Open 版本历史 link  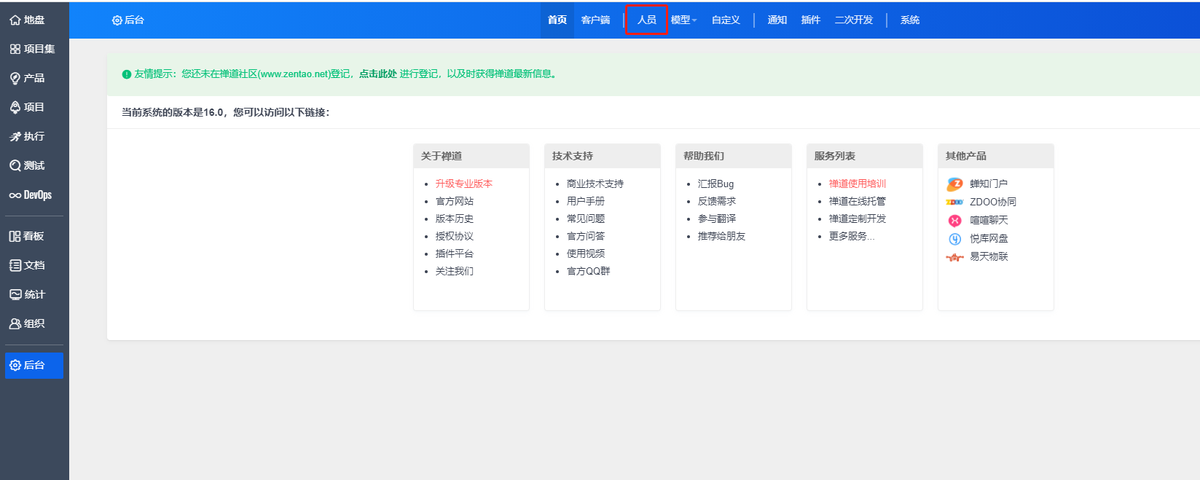[x=454, y=219]
